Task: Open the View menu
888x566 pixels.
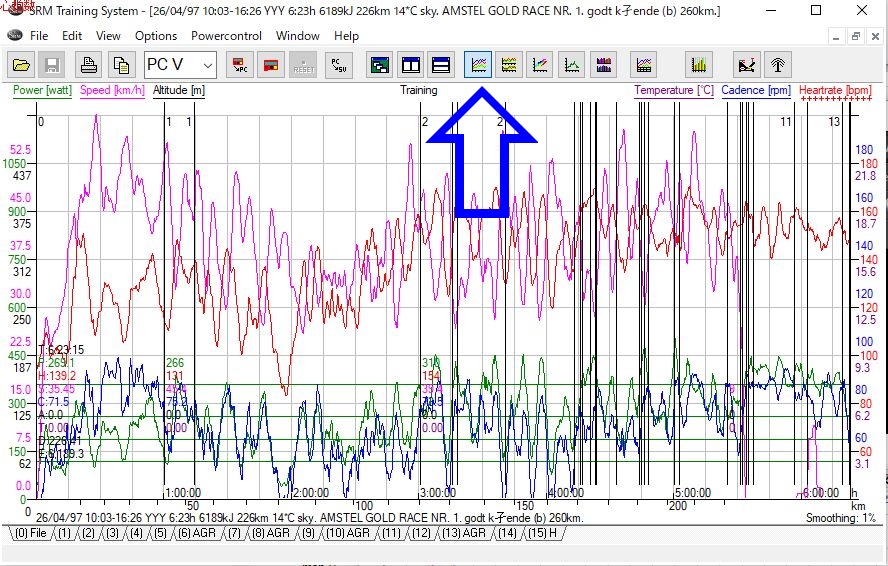Action: [108, 36]
